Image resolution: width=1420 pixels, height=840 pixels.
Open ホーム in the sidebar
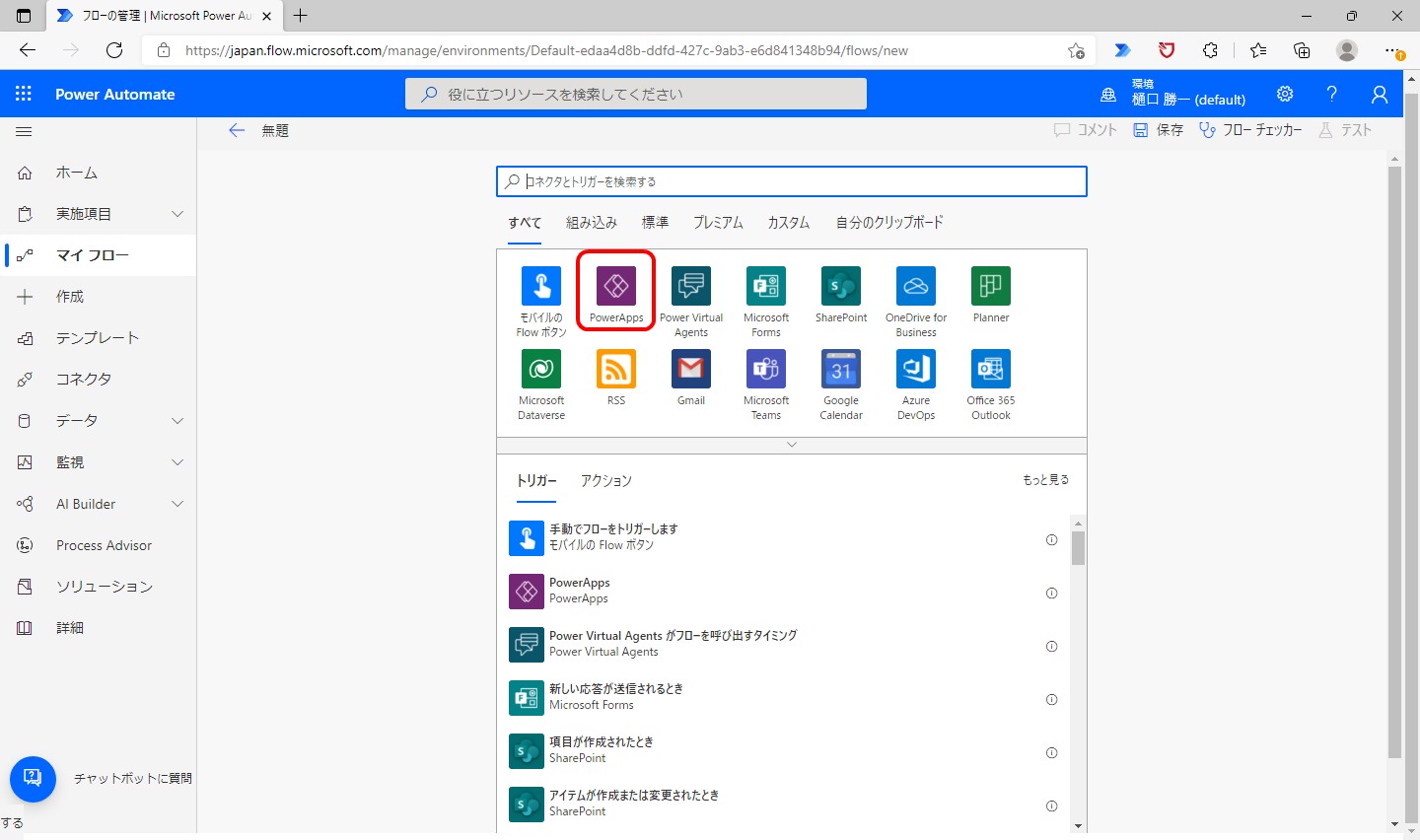[x=99, y=173]
